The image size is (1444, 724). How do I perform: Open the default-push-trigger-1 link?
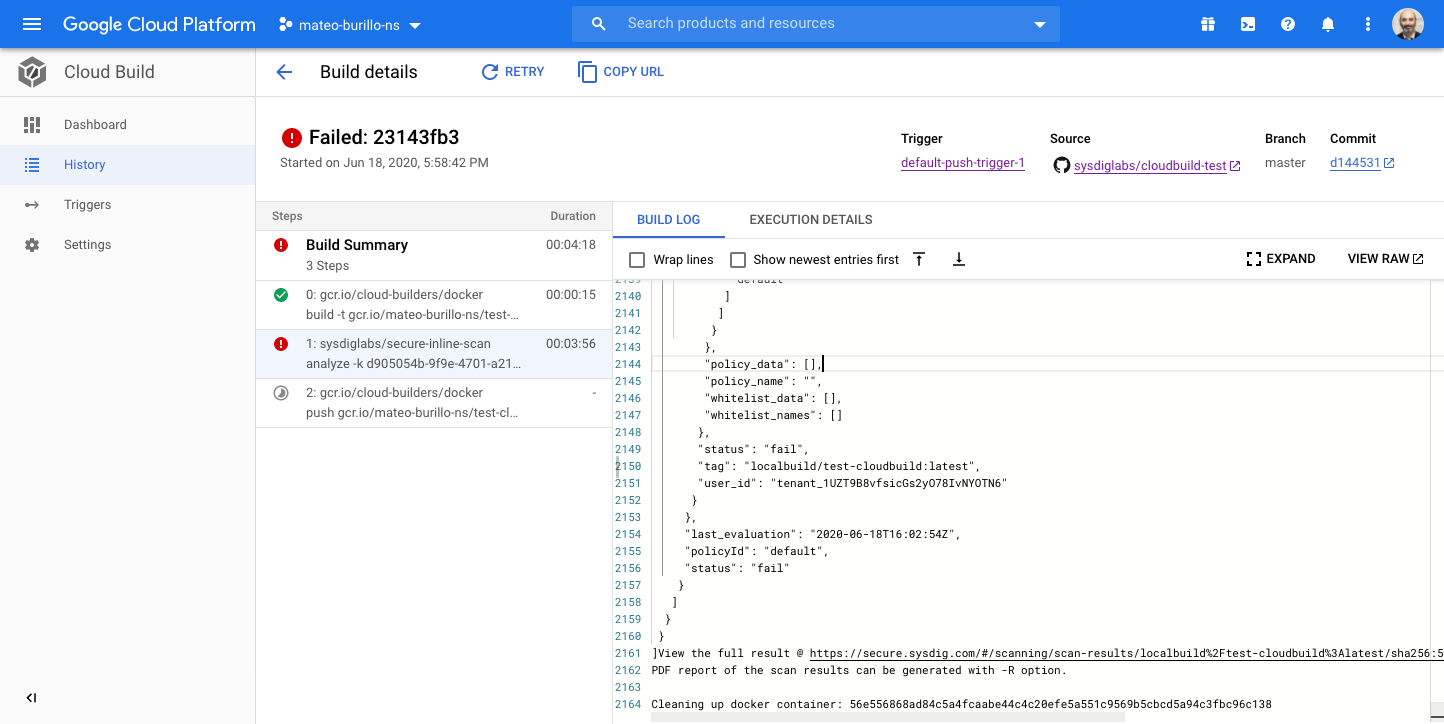pyautogui.click(x=963, y=163)
